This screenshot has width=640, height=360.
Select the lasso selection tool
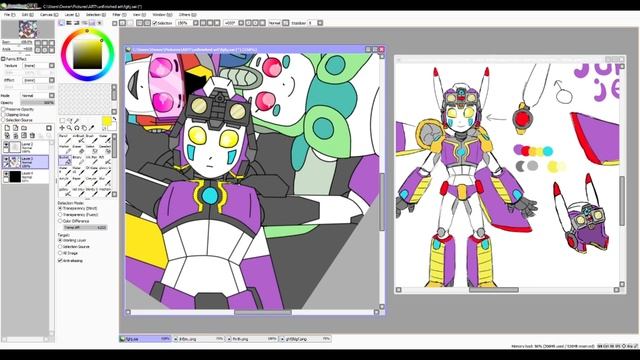click(69, 121)
